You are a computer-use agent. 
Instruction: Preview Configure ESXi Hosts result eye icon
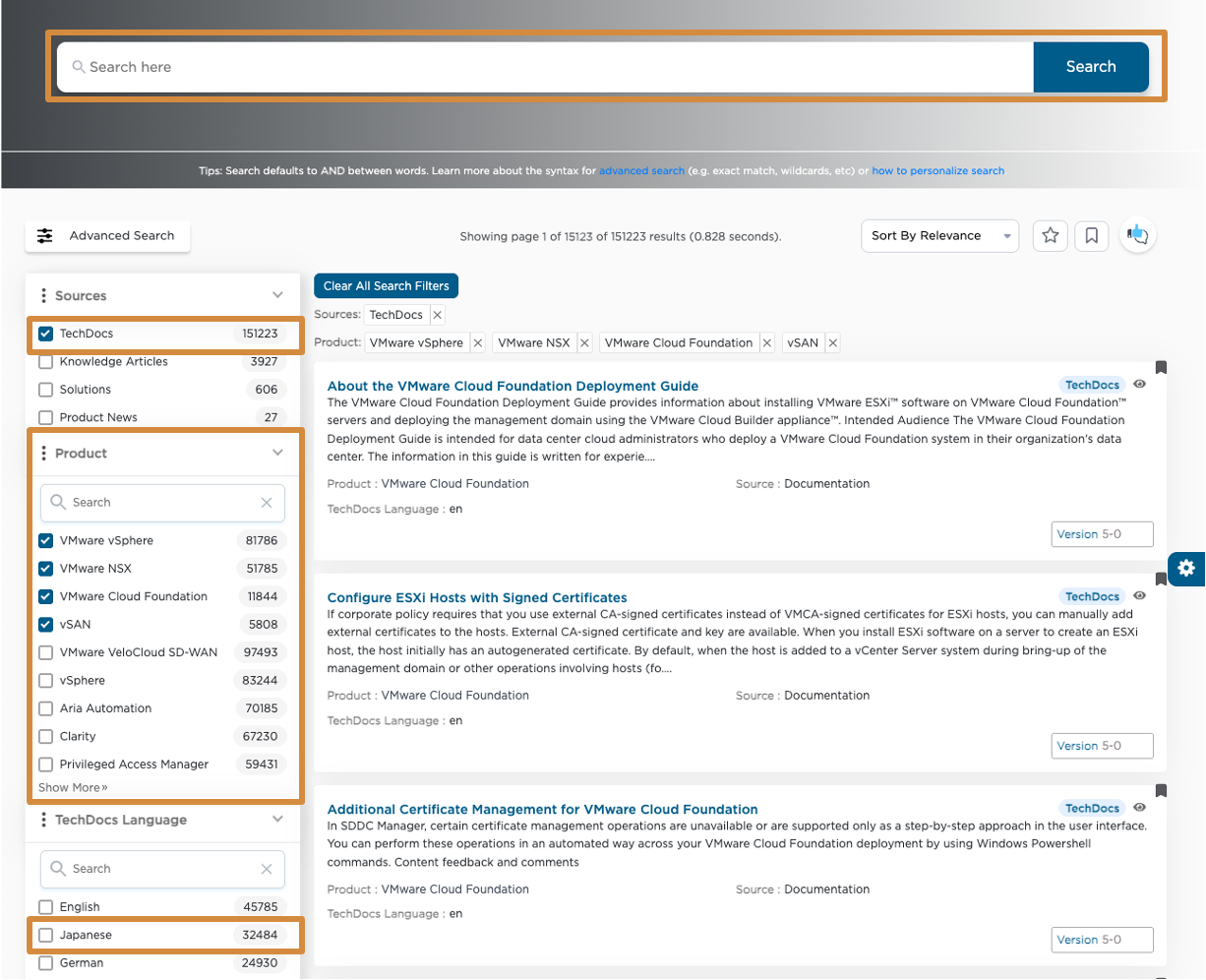pyautogui.click(x=1139, y=596)
